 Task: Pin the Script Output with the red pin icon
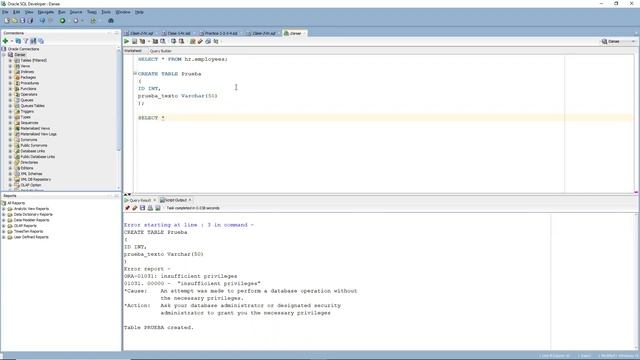(127, 208)
